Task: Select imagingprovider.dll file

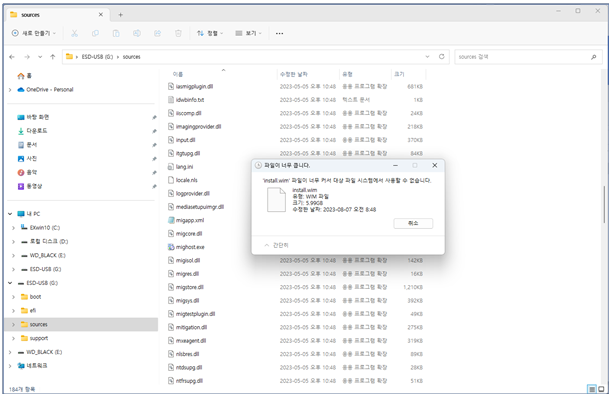Action: (194, 127)
